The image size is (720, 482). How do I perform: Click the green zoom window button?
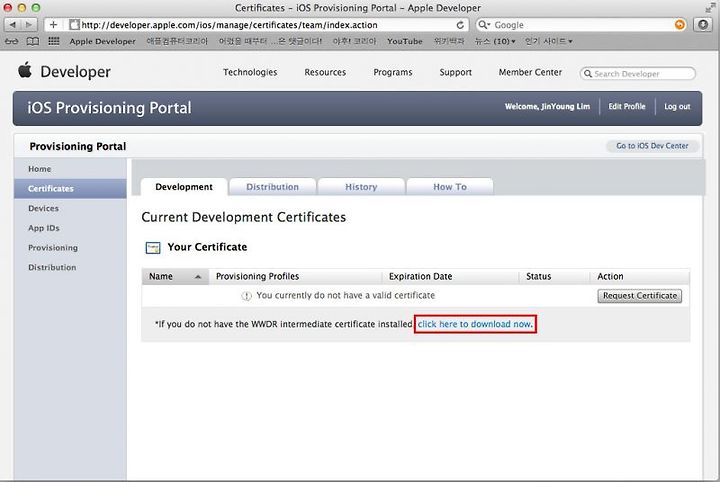(x=36, y=8)
